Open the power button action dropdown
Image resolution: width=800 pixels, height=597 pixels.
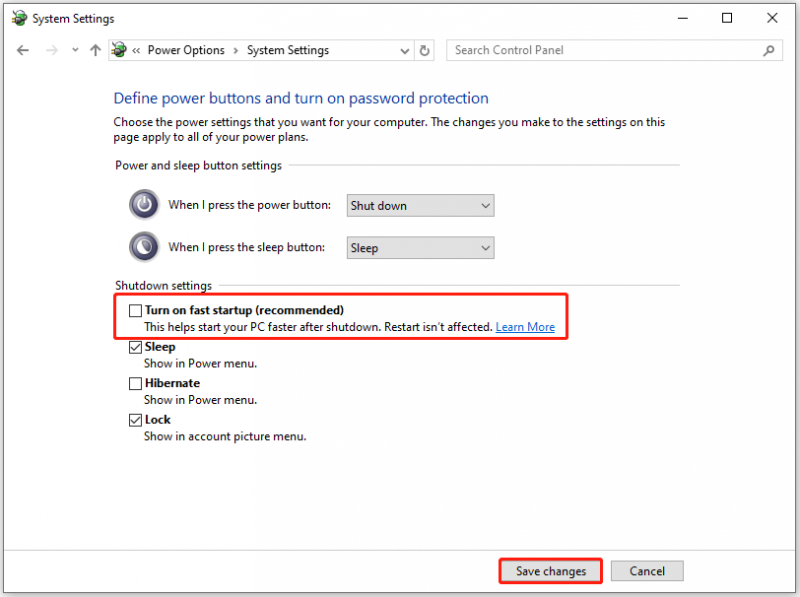coord(420,206)
